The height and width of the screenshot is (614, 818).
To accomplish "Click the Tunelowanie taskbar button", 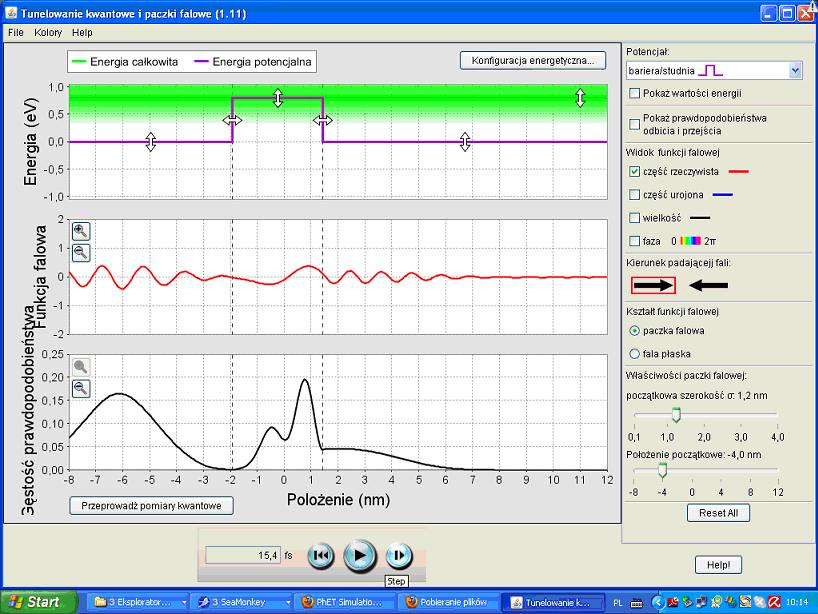I will tap(553, 602).
